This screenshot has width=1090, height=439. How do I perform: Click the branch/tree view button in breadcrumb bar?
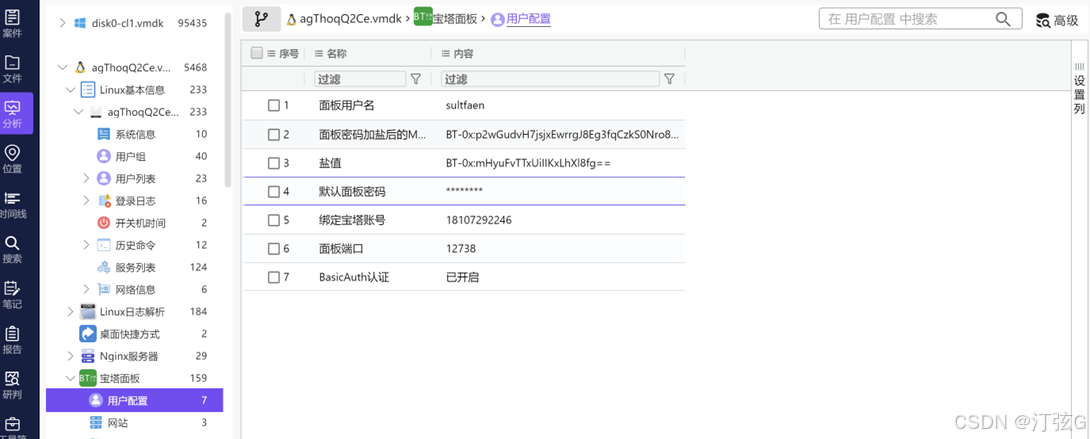pos(261,19)
